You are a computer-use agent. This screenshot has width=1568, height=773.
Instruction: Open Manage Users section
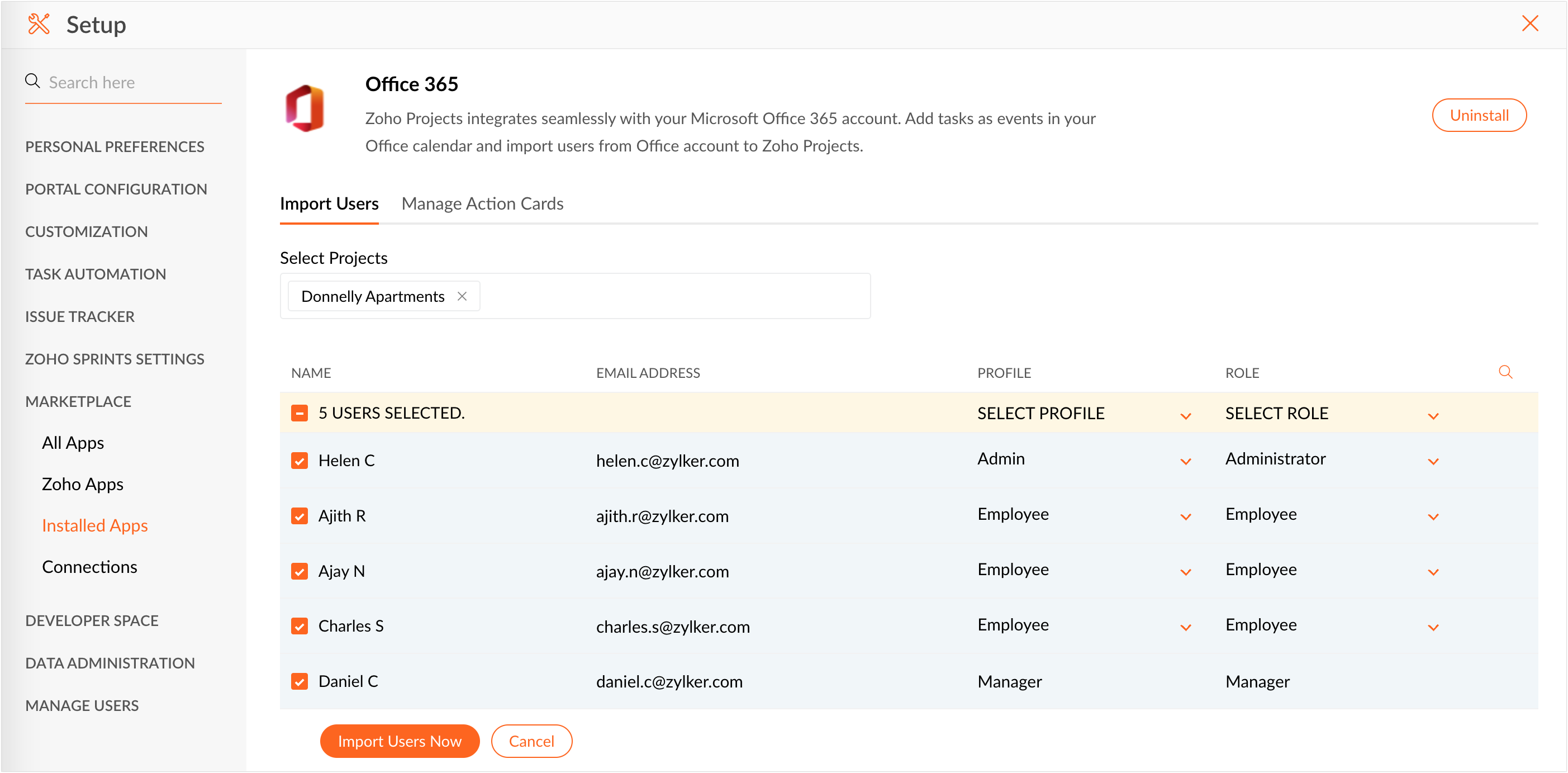[x=82, y=706]
